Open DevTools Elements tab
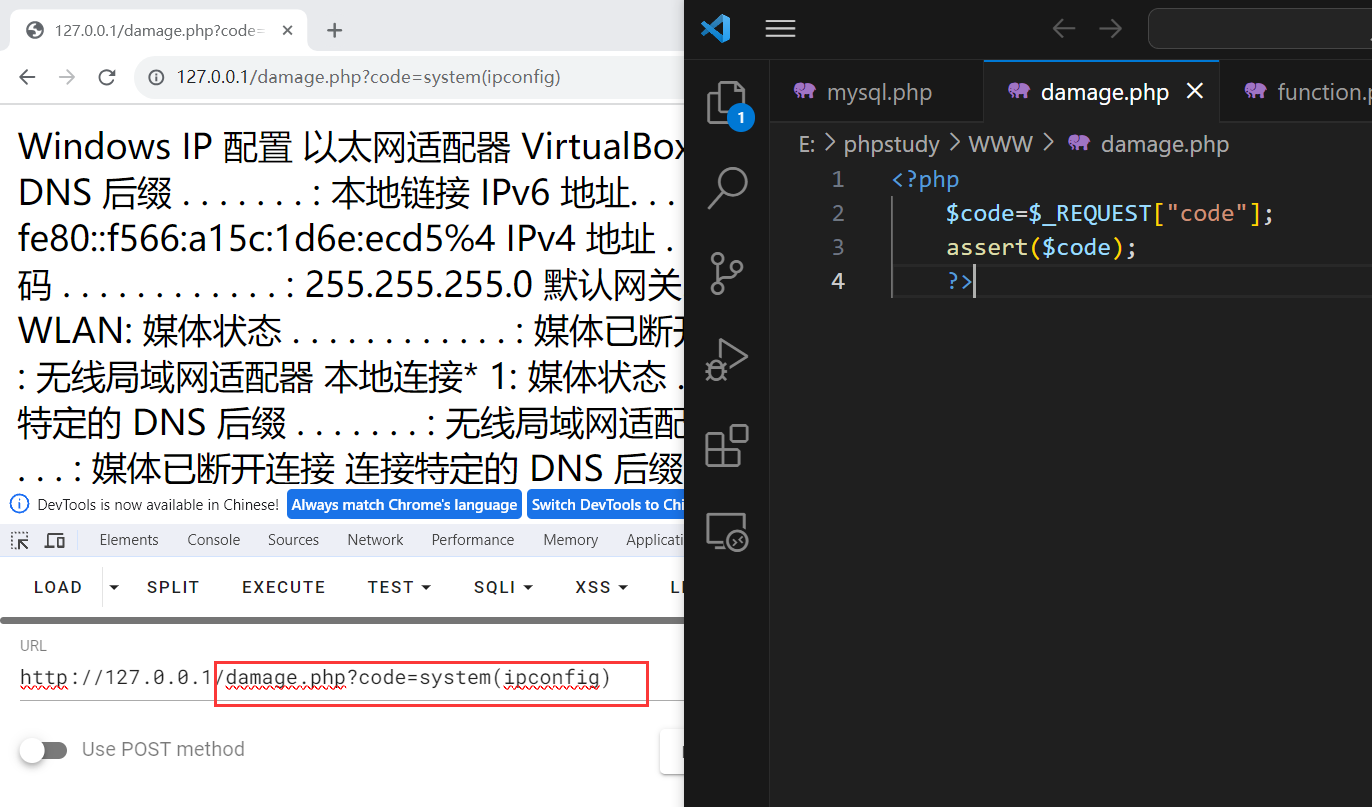 [129, 540]
